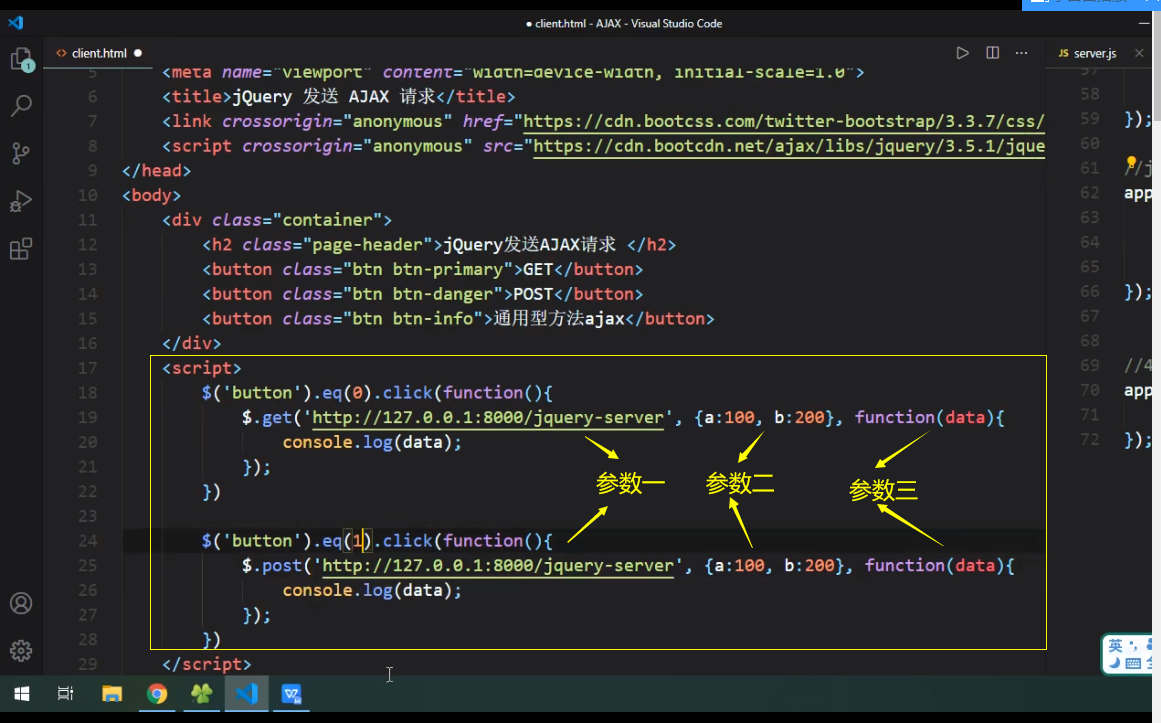
Task: Open the Windows Start menu
Action: click(22, 694)
